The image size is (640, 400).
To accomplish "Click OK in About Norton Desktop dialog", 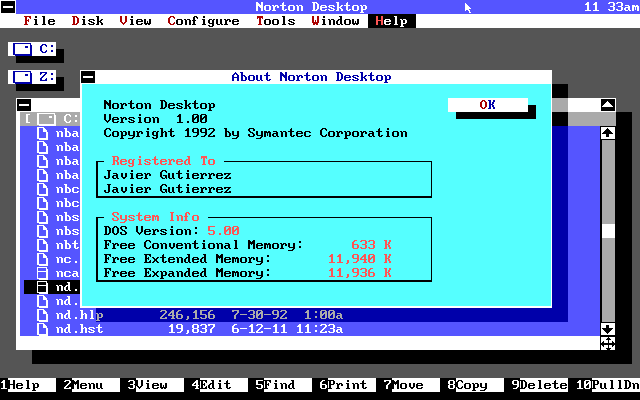I will 488,105.
